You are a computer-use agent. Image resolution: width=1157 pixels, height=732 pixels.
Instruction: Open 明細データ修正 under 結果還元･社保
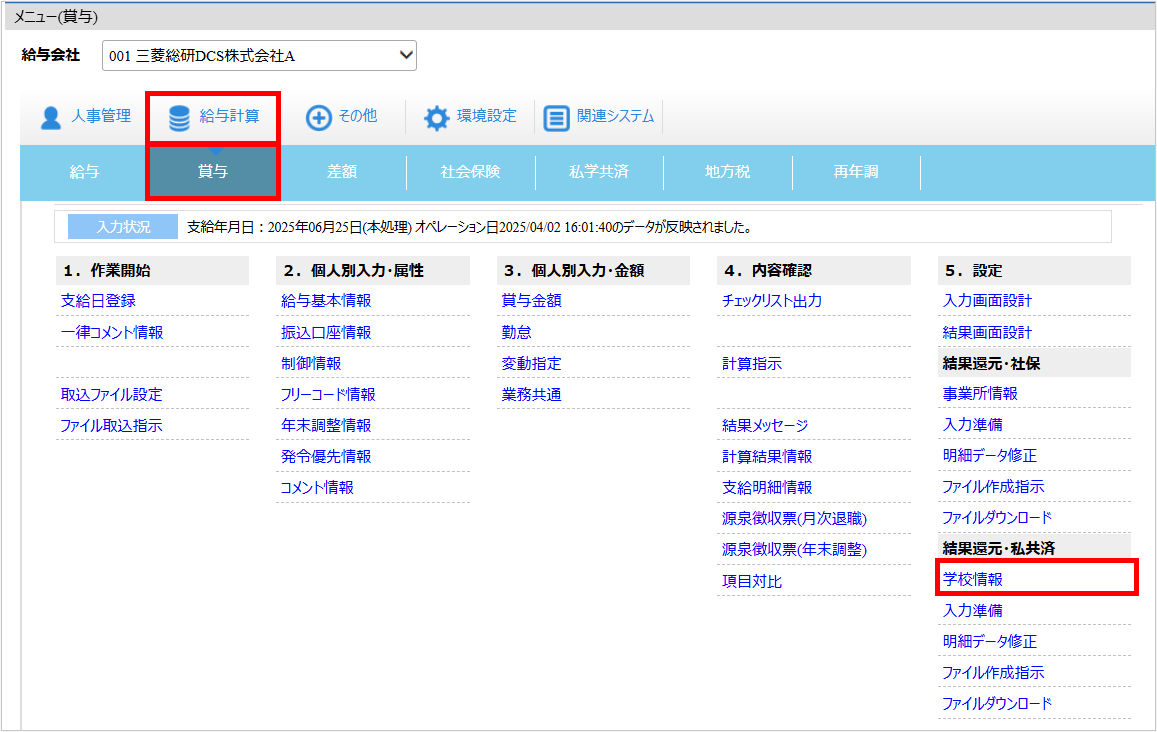[x=990, y=456]
